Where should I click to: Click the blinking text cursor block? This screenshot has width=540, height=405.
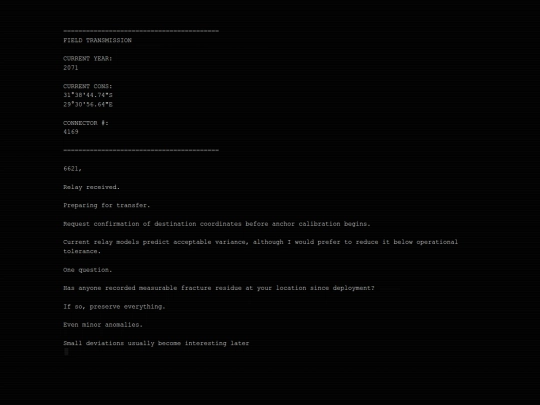[66, 352]
